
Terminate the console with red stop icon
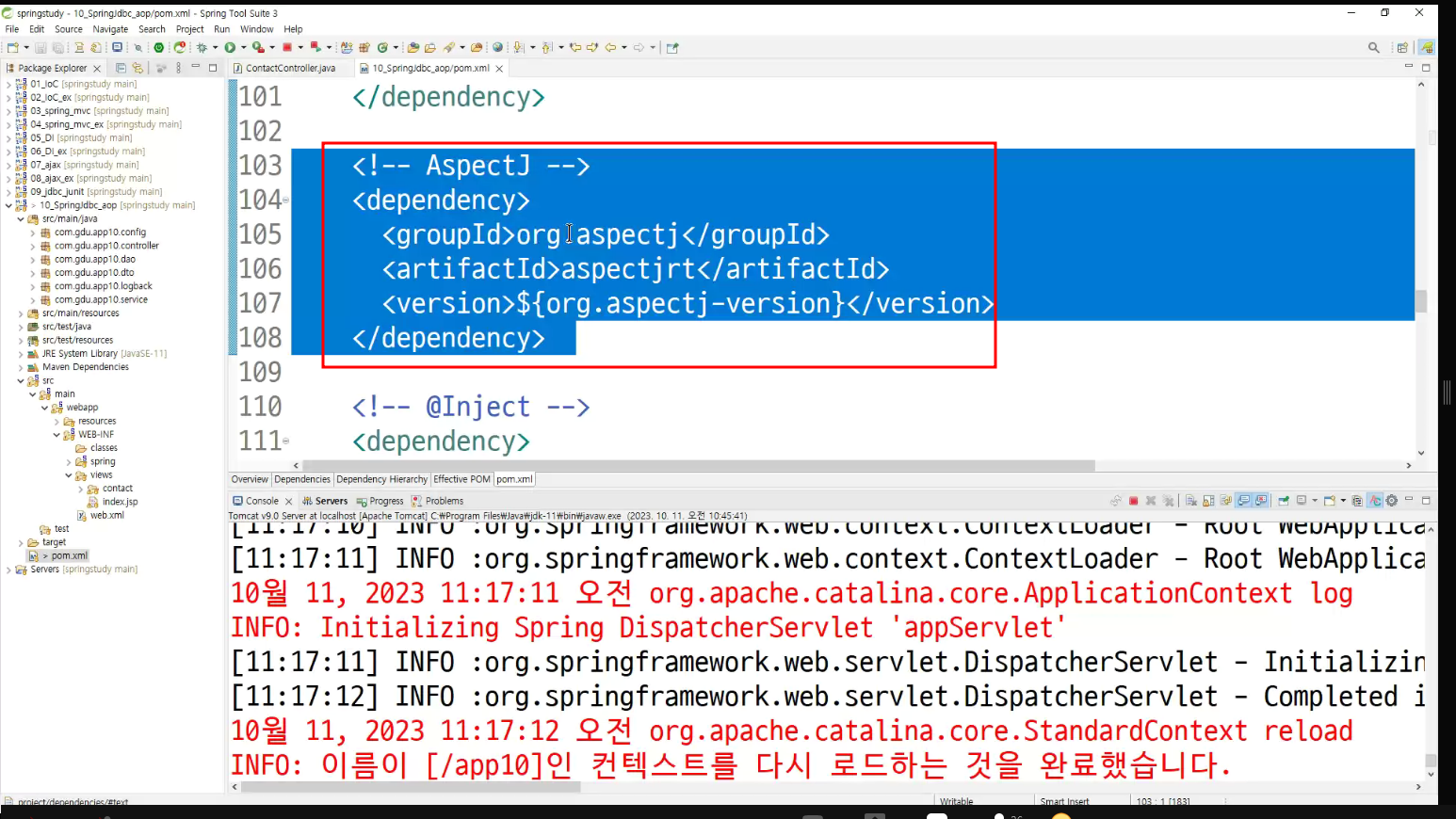(1134, 501)
